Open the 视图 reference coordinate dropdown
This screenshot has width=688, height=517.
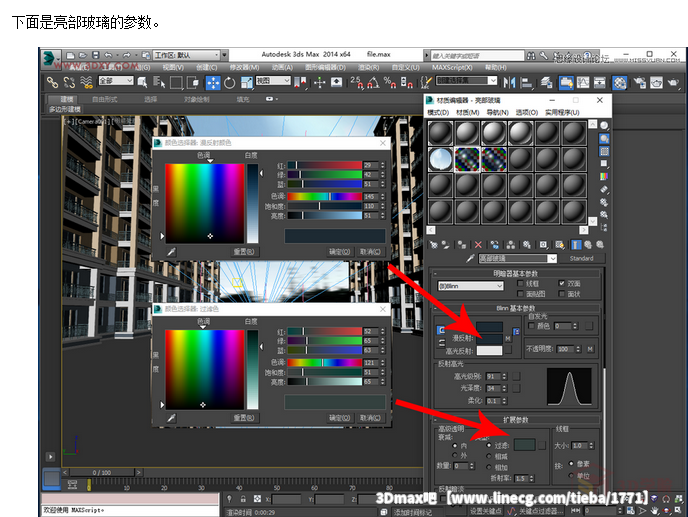point(273,81)
